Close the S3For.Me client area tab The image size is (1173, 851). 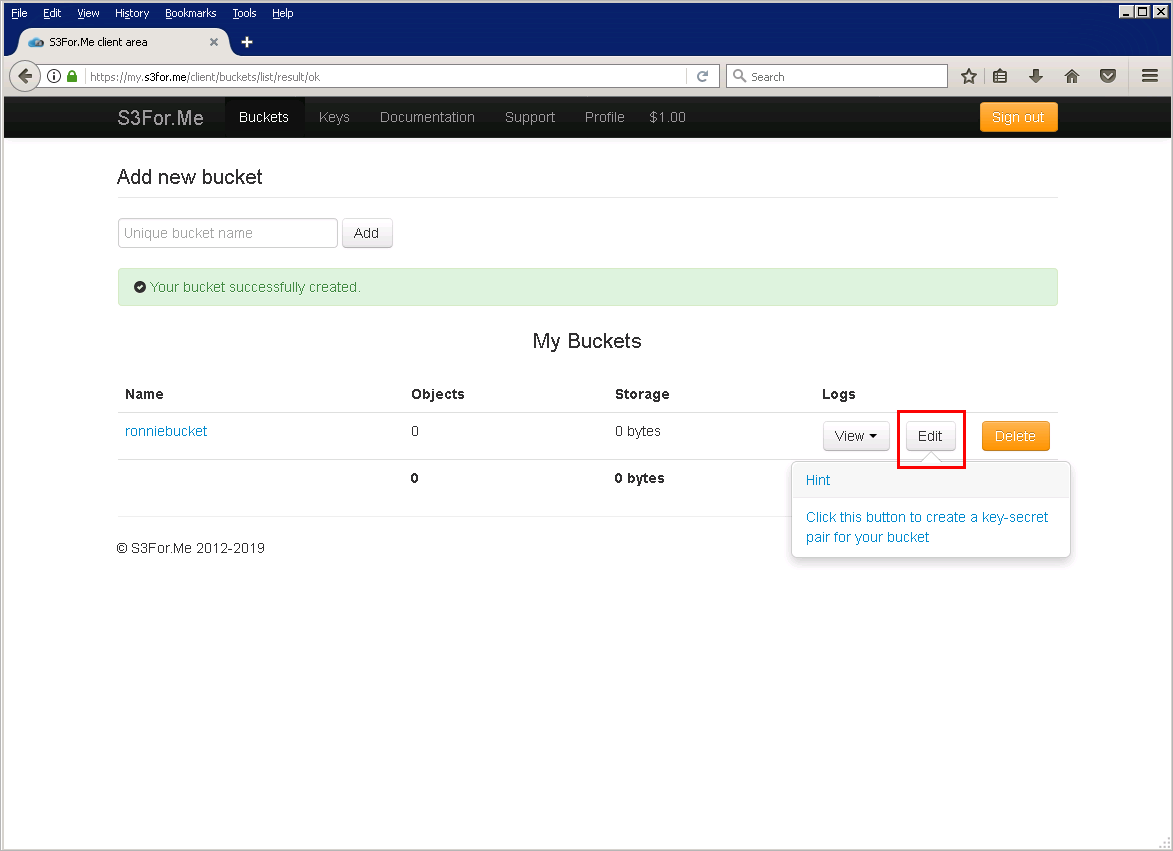point(214,42)
